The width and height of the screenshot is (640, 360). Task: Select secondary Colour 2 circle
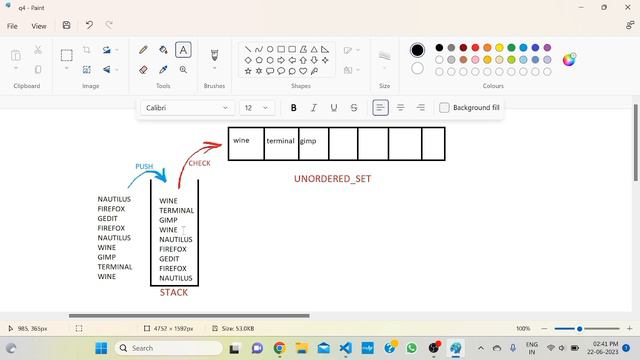[x=417, y=68]
